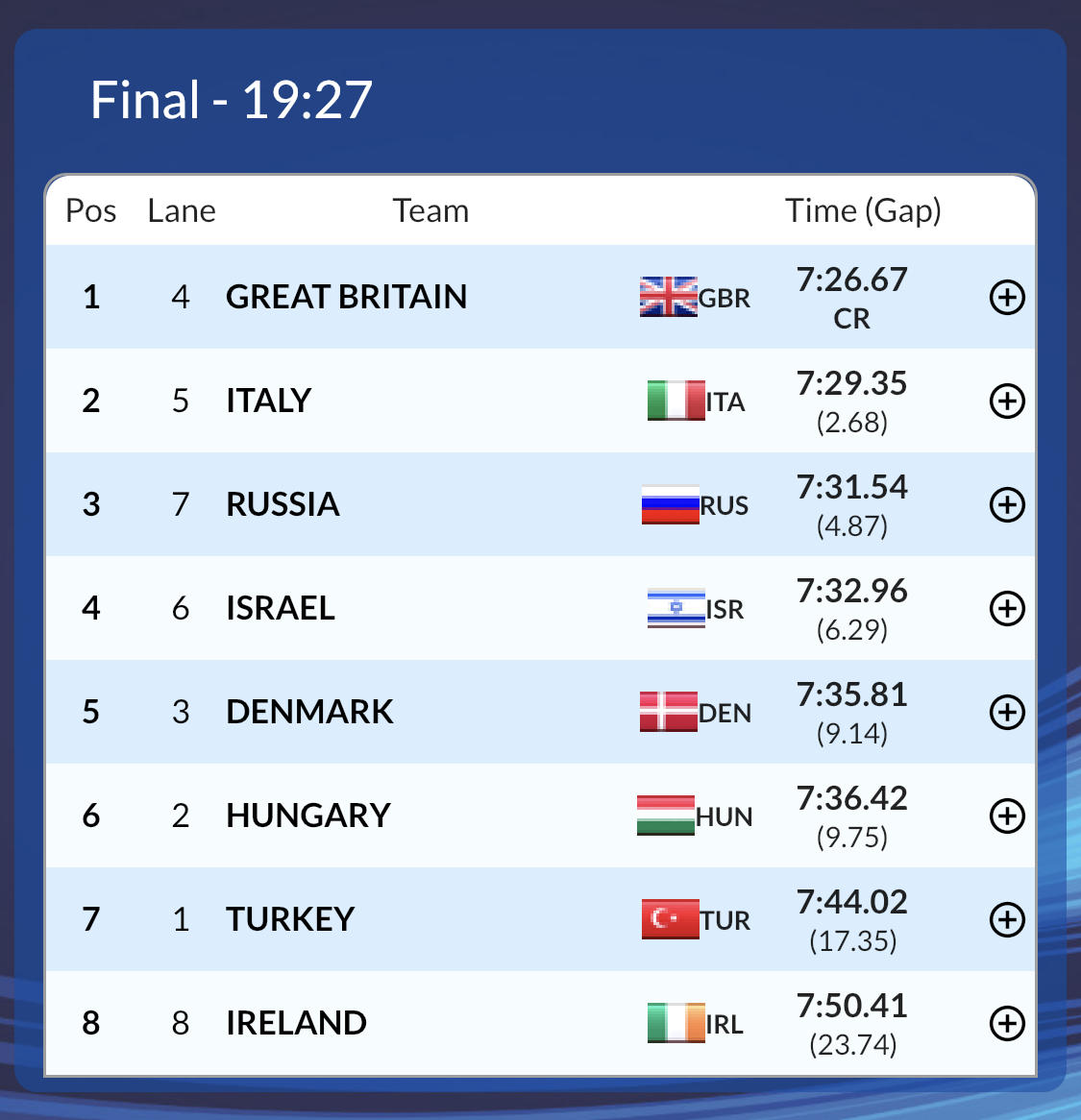
Task: Expand Ireland row plus icon
Action: pos(1007,1024)
